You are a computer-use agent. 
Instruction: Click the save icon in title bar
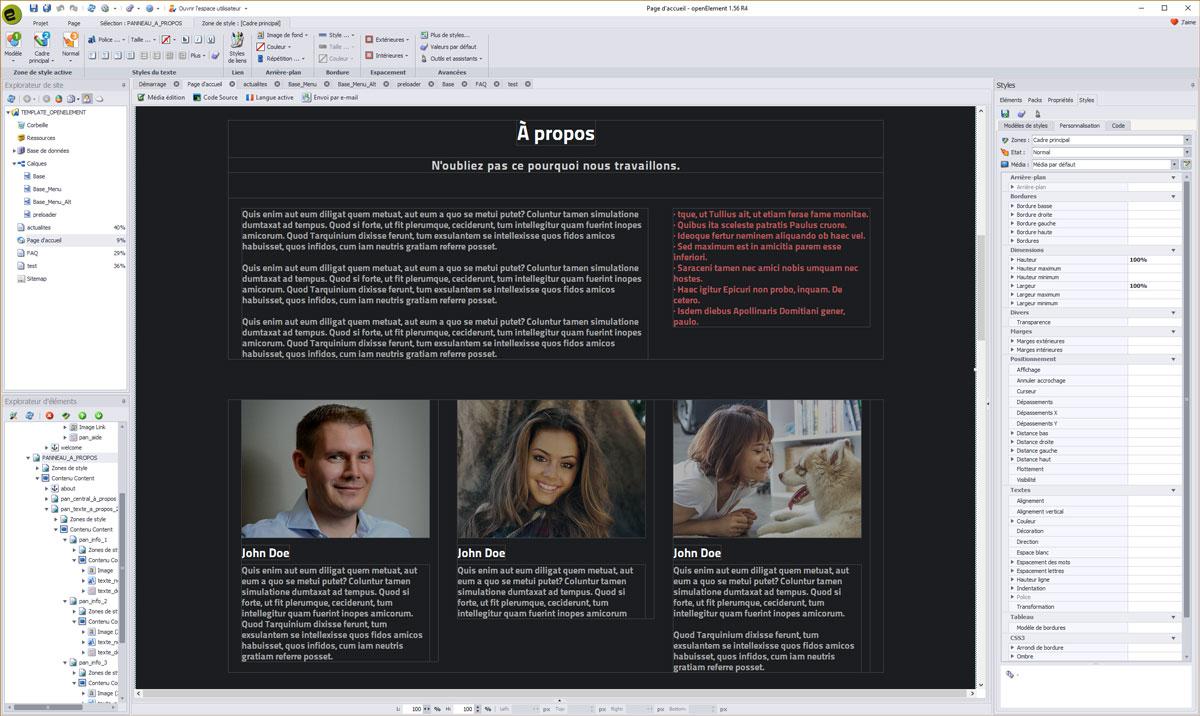pos(33,8)
